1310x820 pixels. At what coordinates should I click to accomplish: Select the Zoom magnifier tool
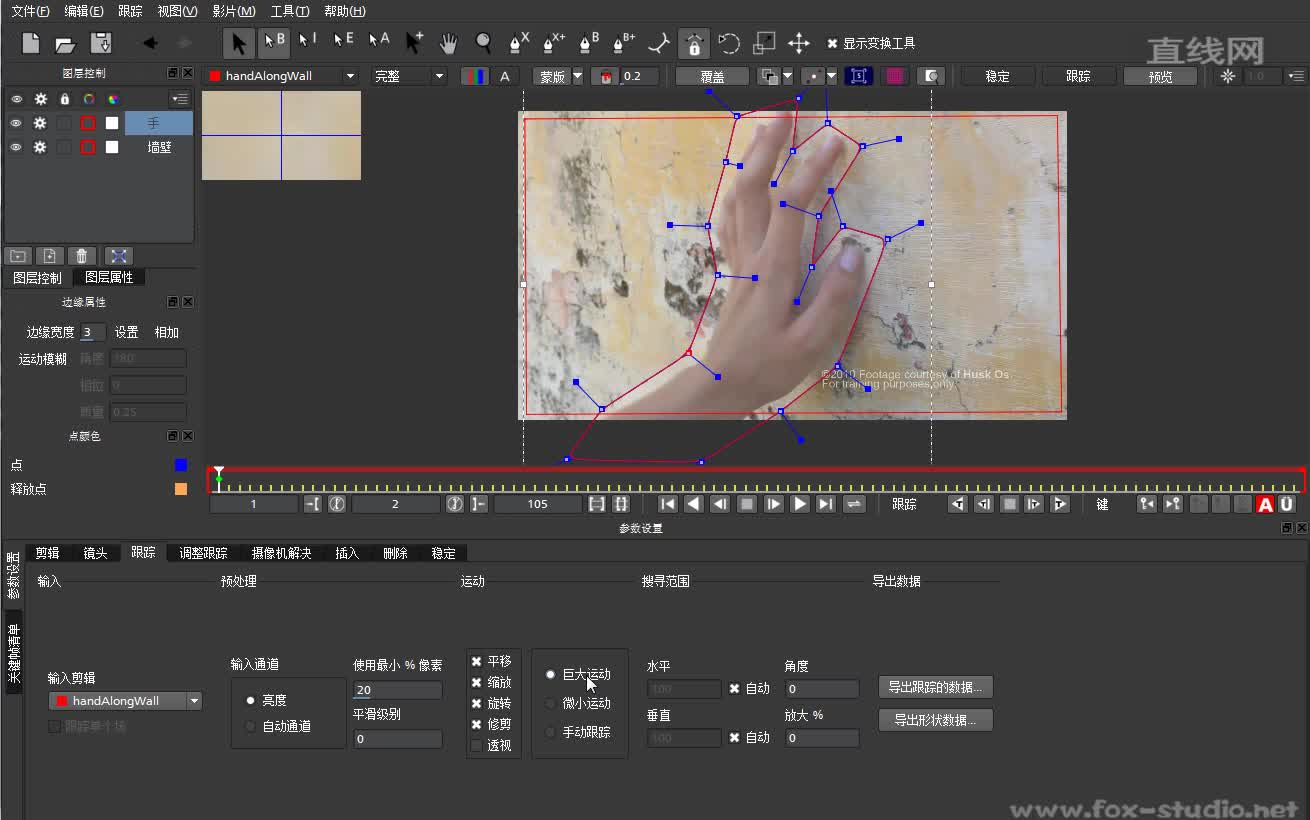point(482,43)
